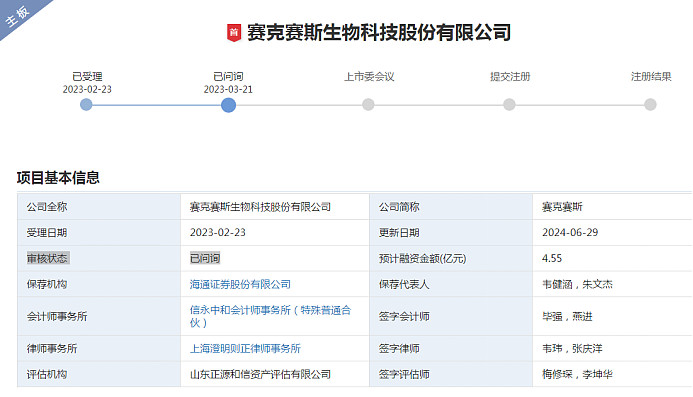Click the 山东正源和信资产评估有限公司 value
The image size is (693, 397).
click(x=260, y=374)
